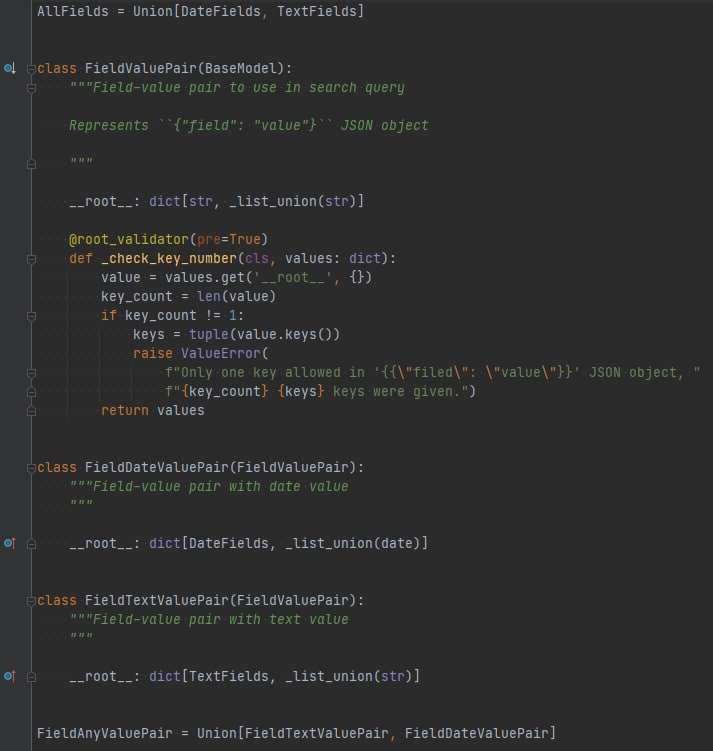
Task: Click the docstring "Field-value pair with date value"
Action: (209, 487)
